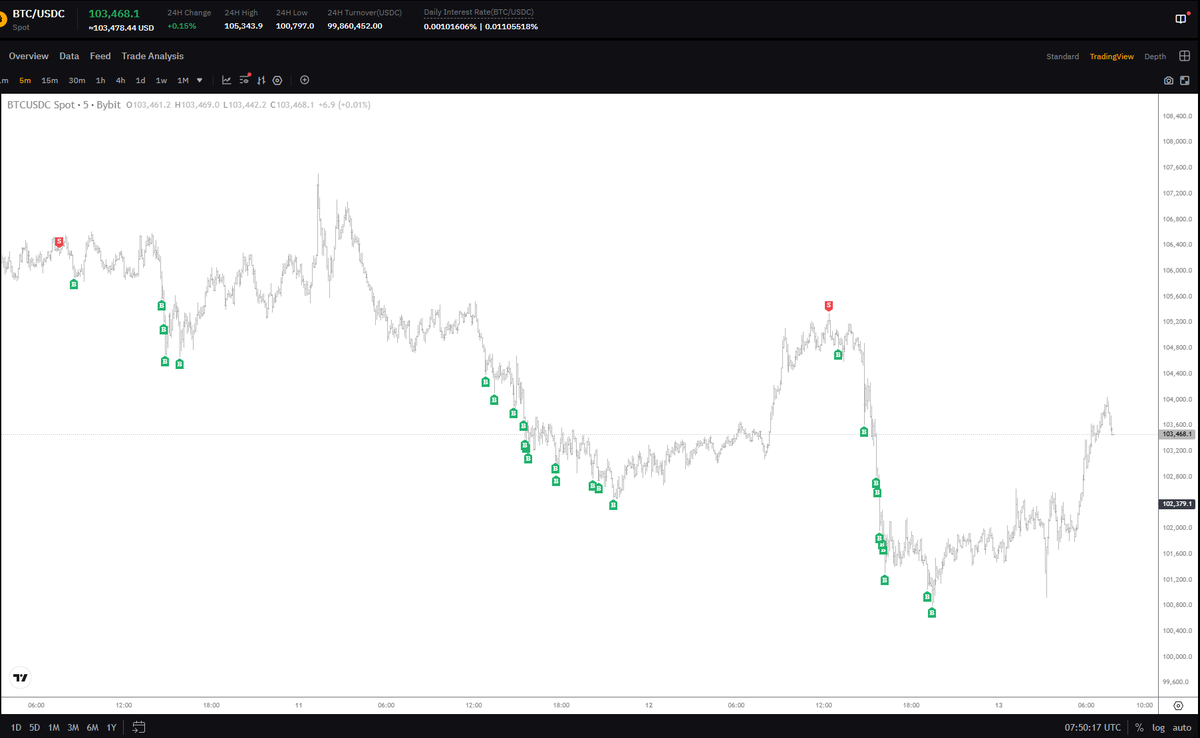The height and width of the screenshot is (738, 1200).
Task: Click the TradingView logo on chart
Action: click(x=20, y=677)
